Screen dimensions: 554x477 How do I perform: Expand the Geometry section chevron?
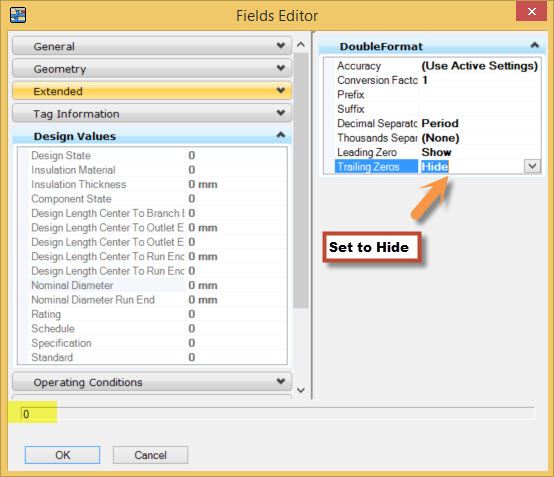tap(281, 68)
